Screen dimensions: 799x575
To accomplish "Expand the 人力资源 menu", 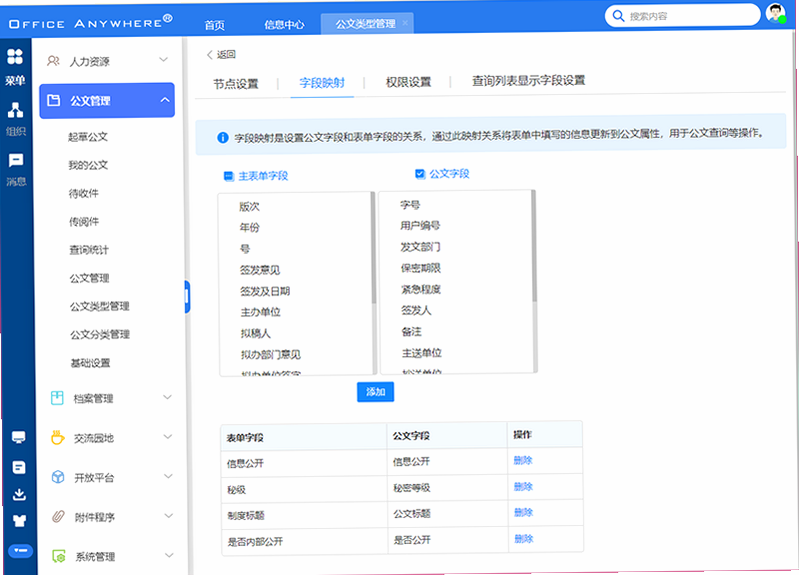I will 163,60.
